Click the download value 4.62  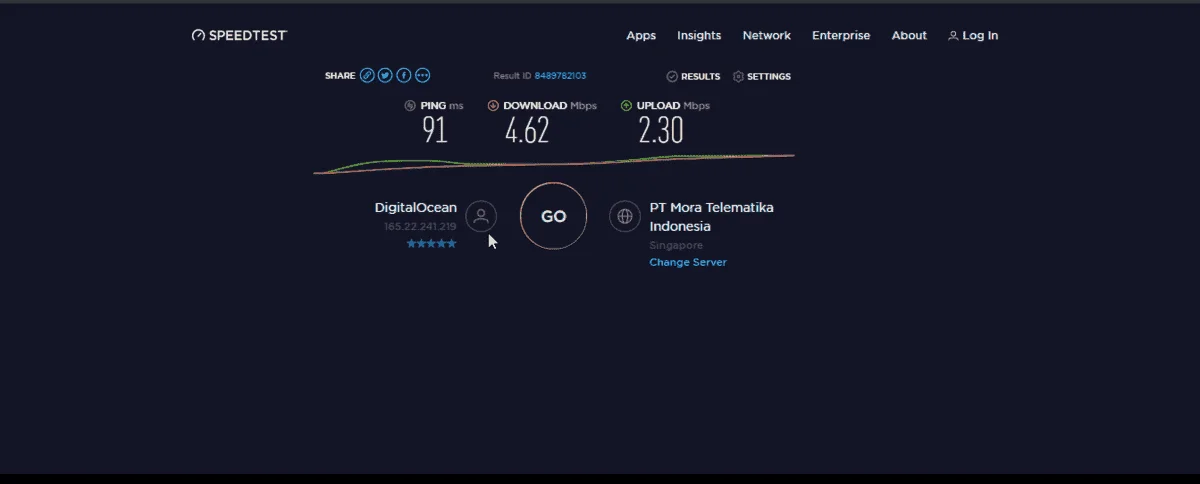coord(527,130)
